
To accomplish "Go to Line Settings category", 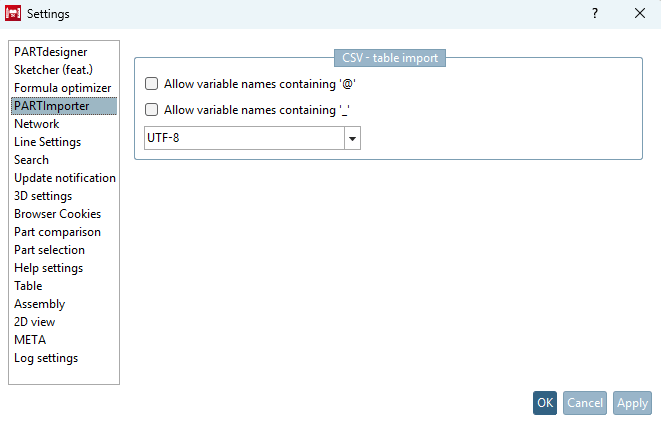I will (x=47, y=142).
